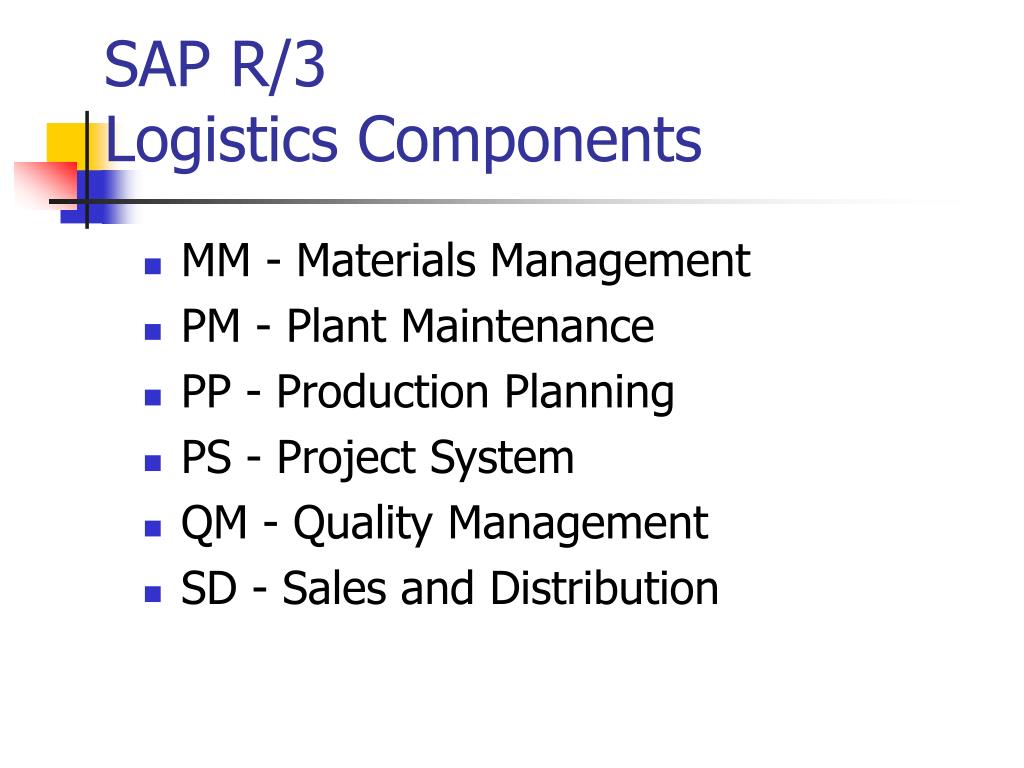Click the 'MM - Materials Management' line
The width and height of the screenshot is (1024, 768).
point(466,262)
